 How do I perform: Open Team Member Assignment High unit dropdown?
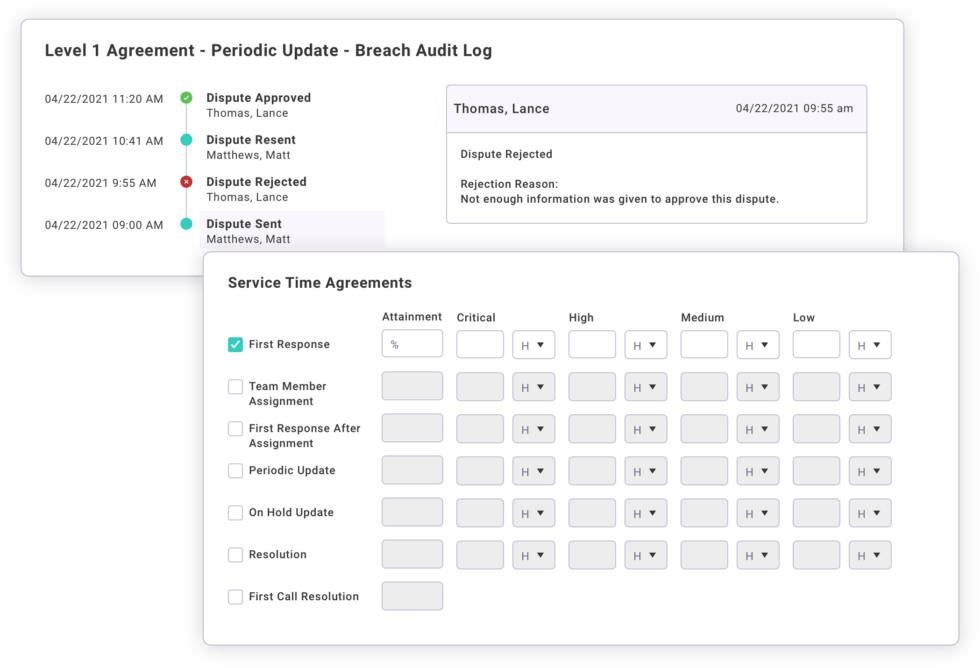coord(646,387)
